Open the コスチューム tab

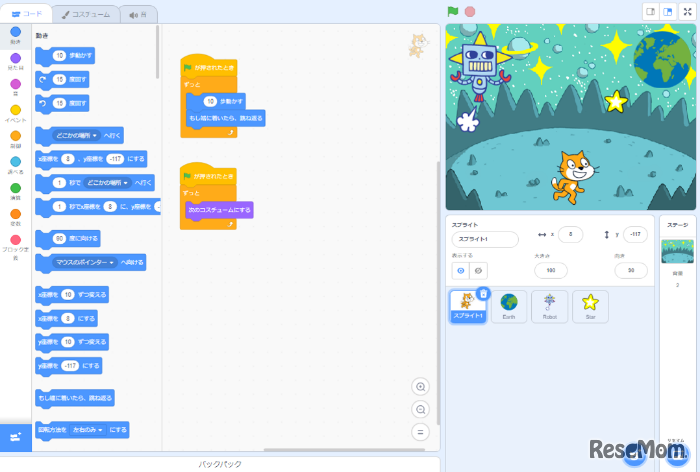click(x=86, y=15)
